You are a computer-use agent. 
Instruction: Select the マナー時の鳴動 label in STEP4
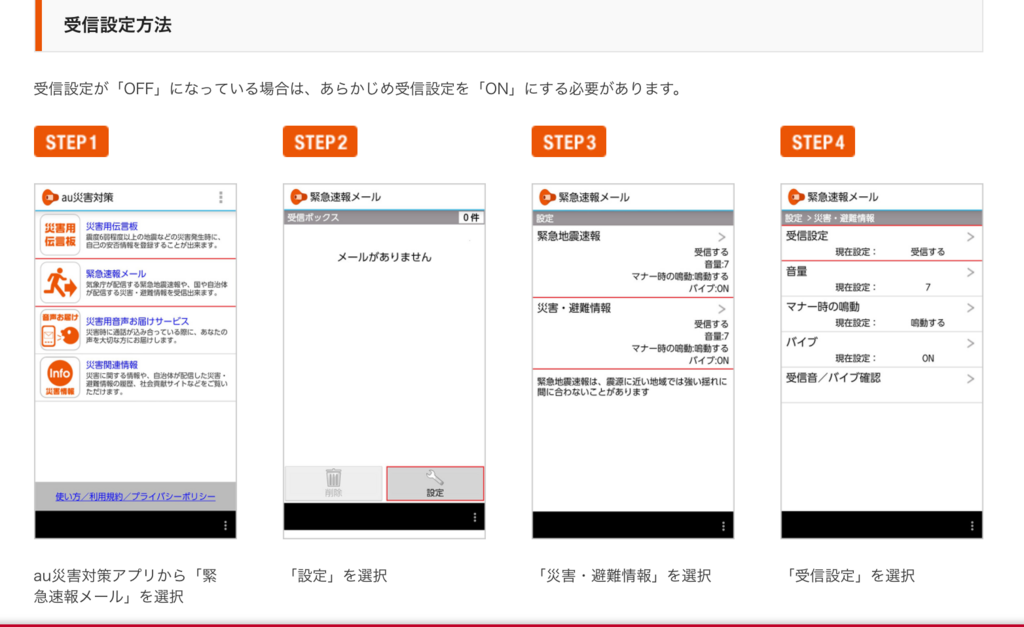[823, 307]
